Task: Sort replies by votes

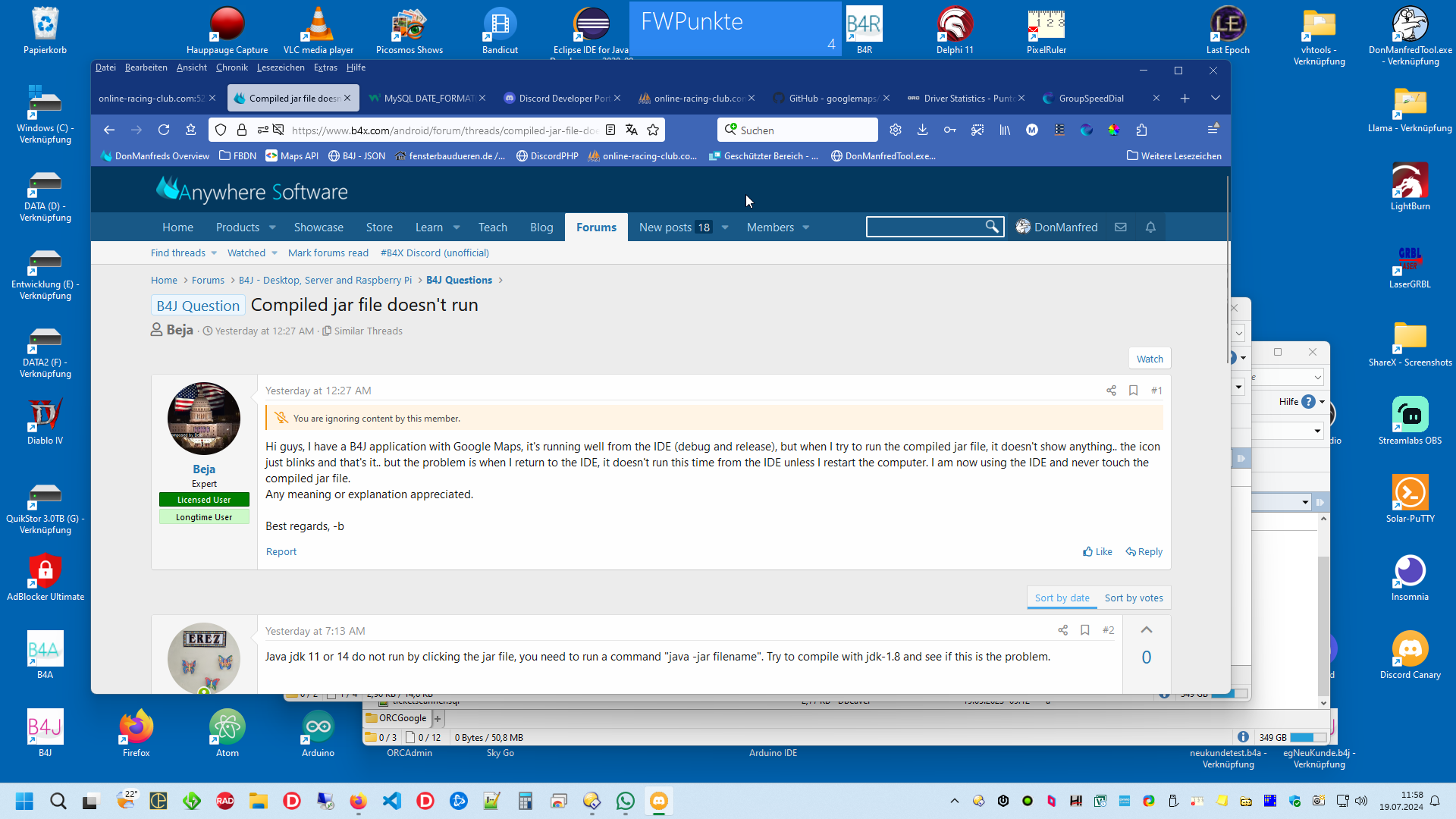Action: (x=1133, y=598)
